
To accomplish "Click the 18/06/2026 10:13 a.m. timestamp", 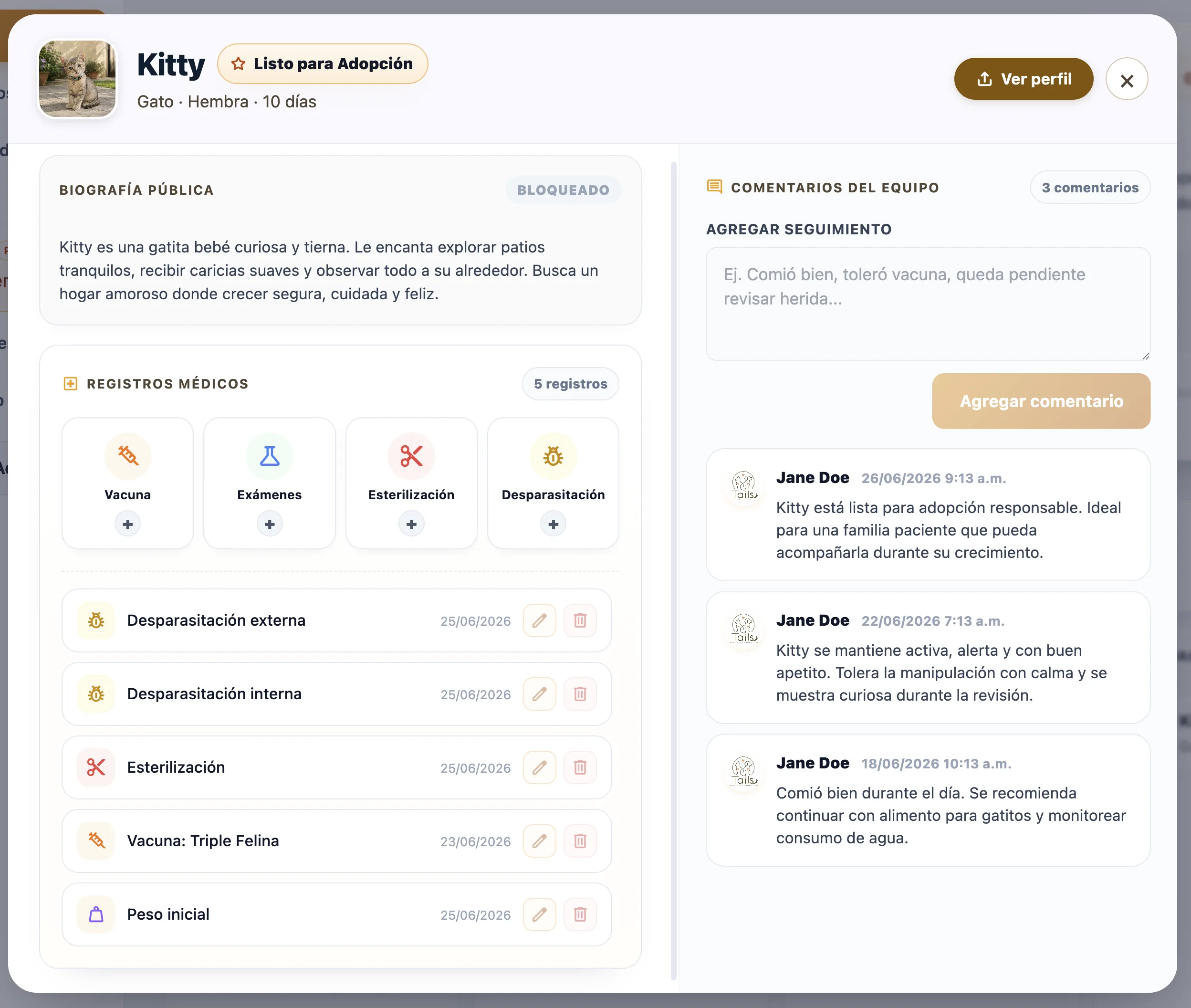I will click(936, 764).
